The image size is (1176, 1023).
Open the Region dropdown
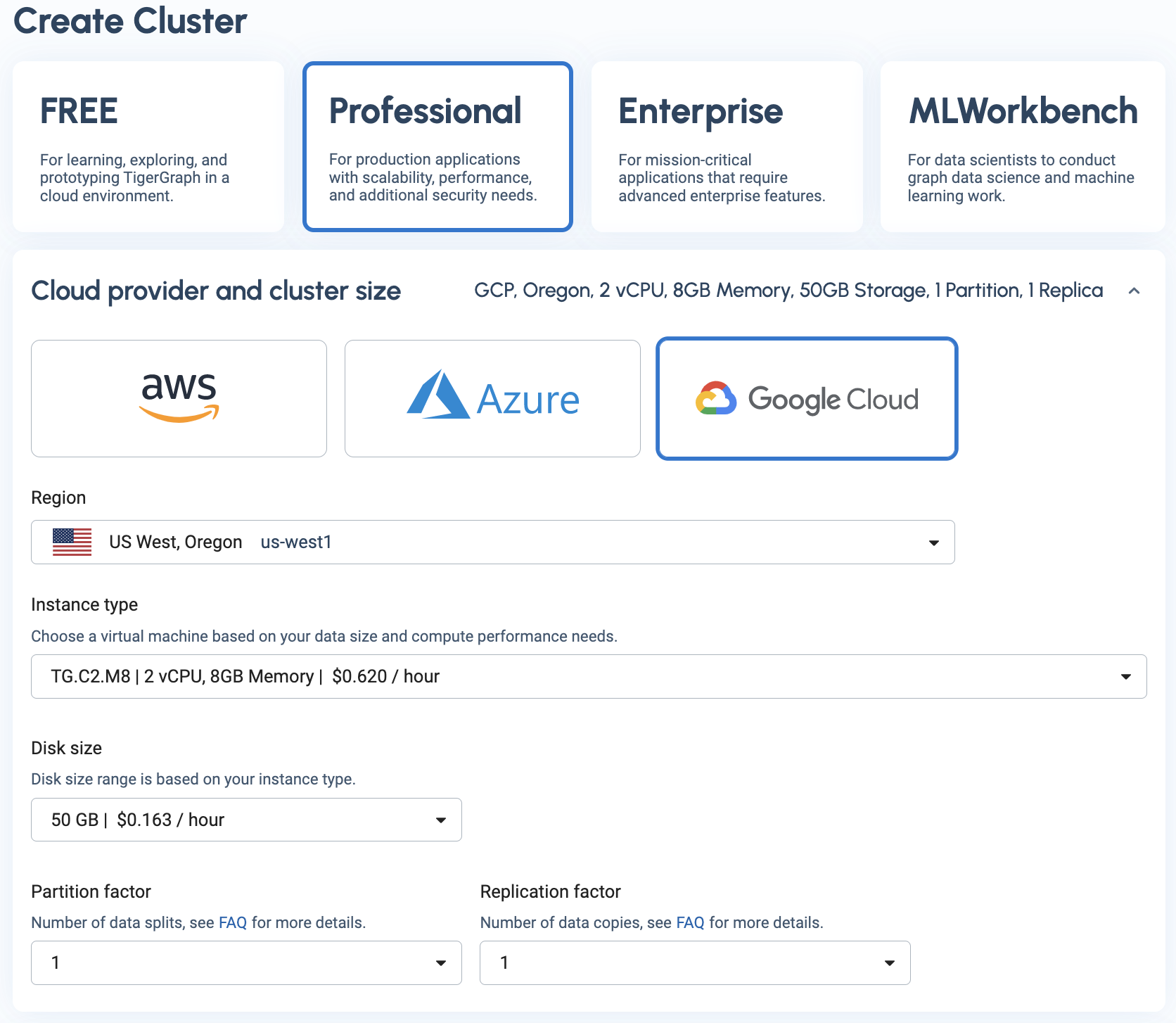click(x=933, y=542)
